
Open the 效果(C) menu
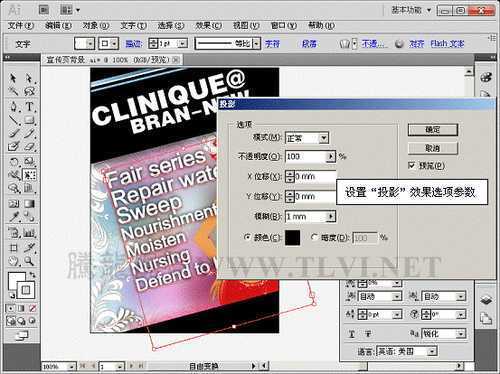point(209,26)
